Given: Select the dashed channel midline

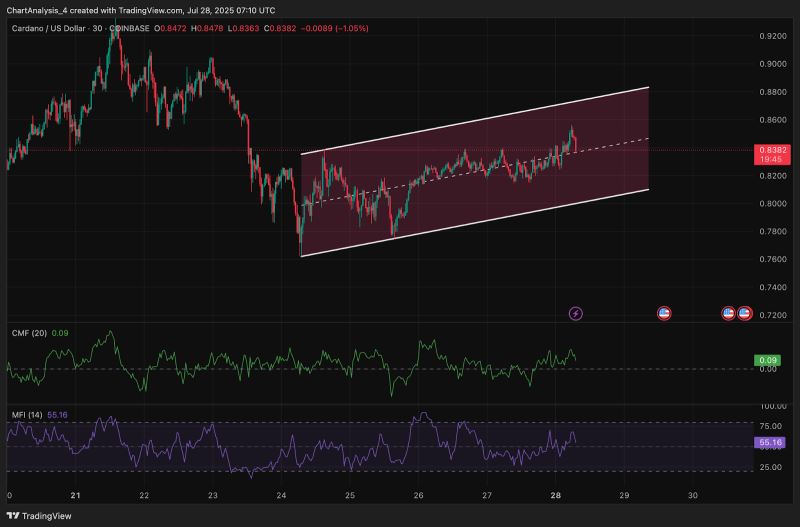Looking at the screenshot, I should 620,143.
